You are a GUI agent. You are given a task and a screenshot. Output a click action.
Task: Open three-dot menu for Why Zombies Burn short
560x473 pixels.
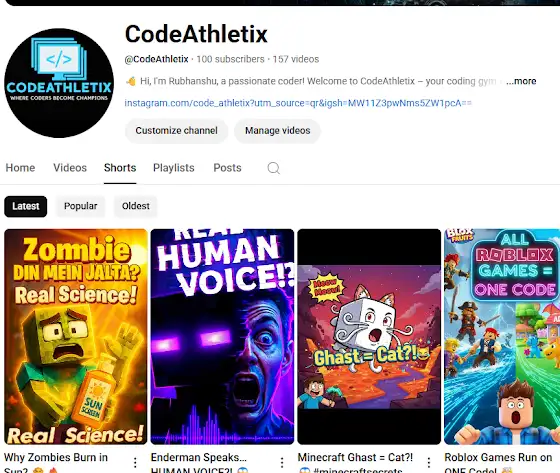[135, 463]
